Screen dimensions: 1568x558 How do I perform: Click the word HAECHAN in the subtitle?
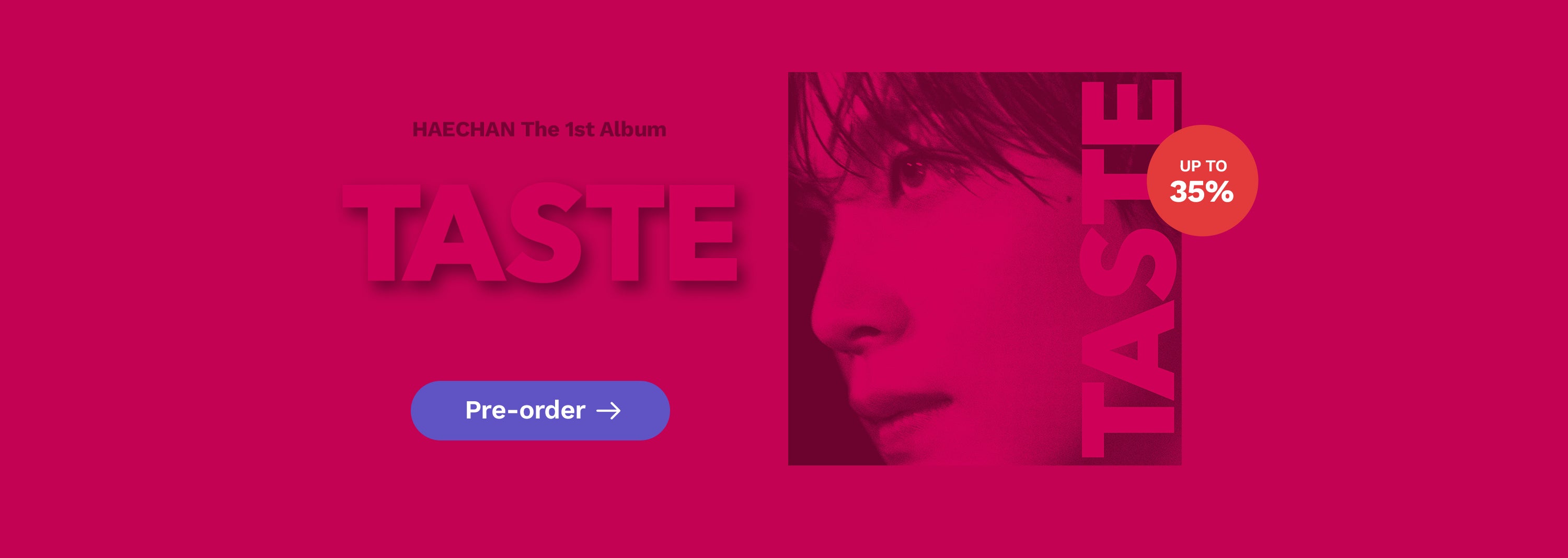[464, 130]
